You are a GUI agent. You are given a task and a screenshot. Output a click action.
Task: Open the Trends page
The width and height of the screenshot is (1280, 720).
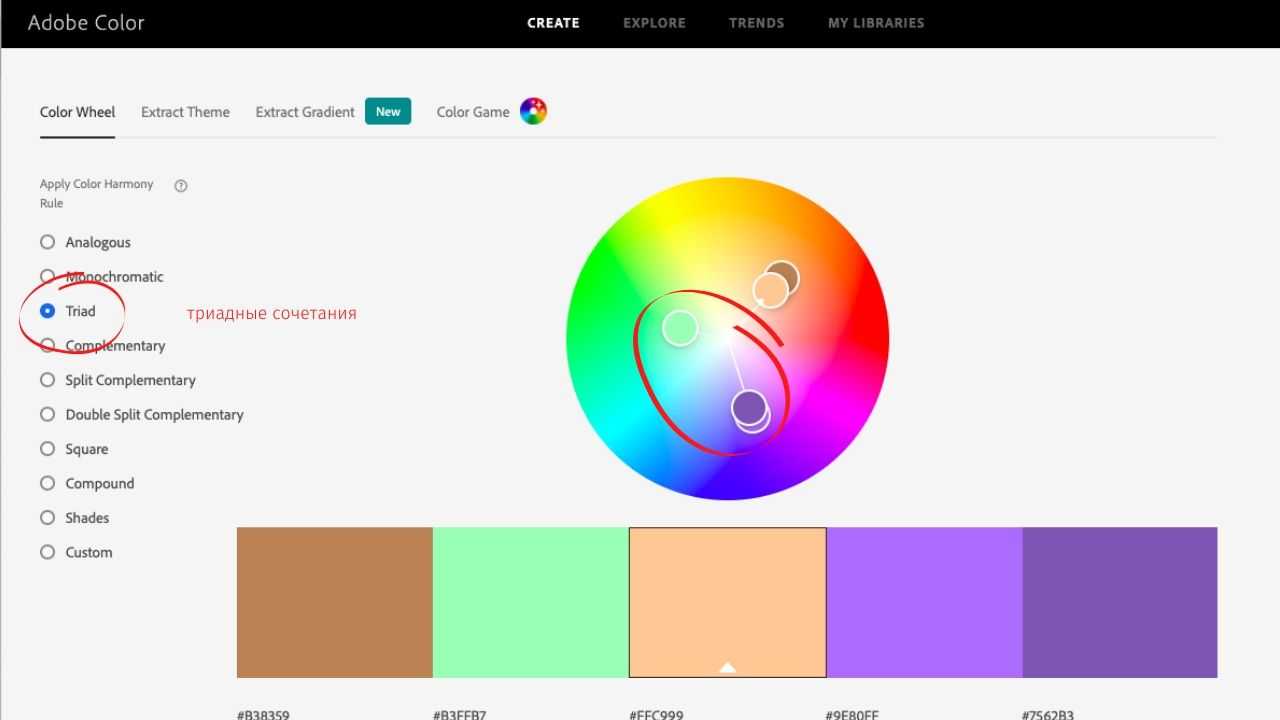click(756, 23)
